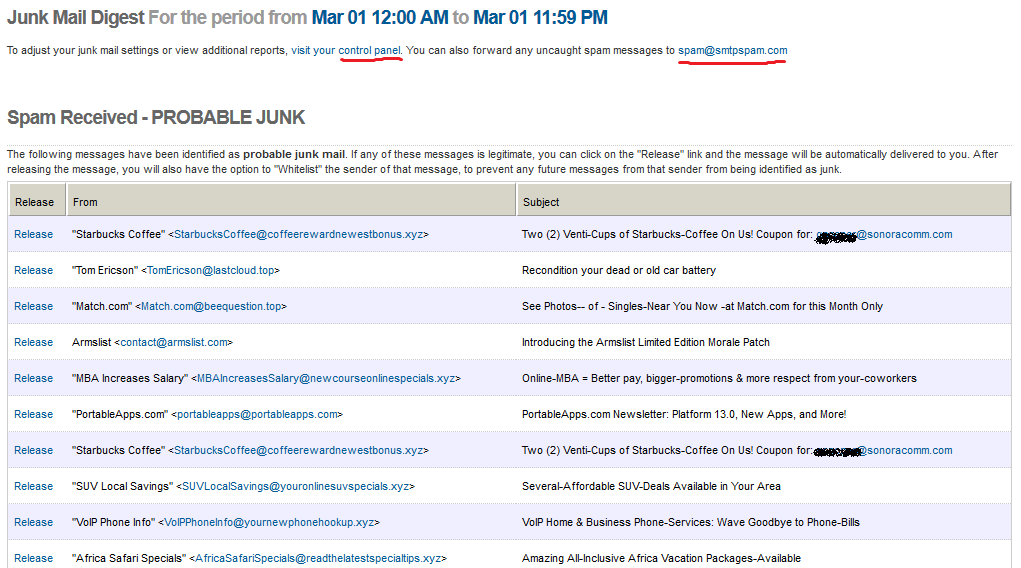Click AfricaSafariSpecials@readthelatestspecialtips.xyz address
The height and width of the screenshot is (568, 1021).
[318, 558]
